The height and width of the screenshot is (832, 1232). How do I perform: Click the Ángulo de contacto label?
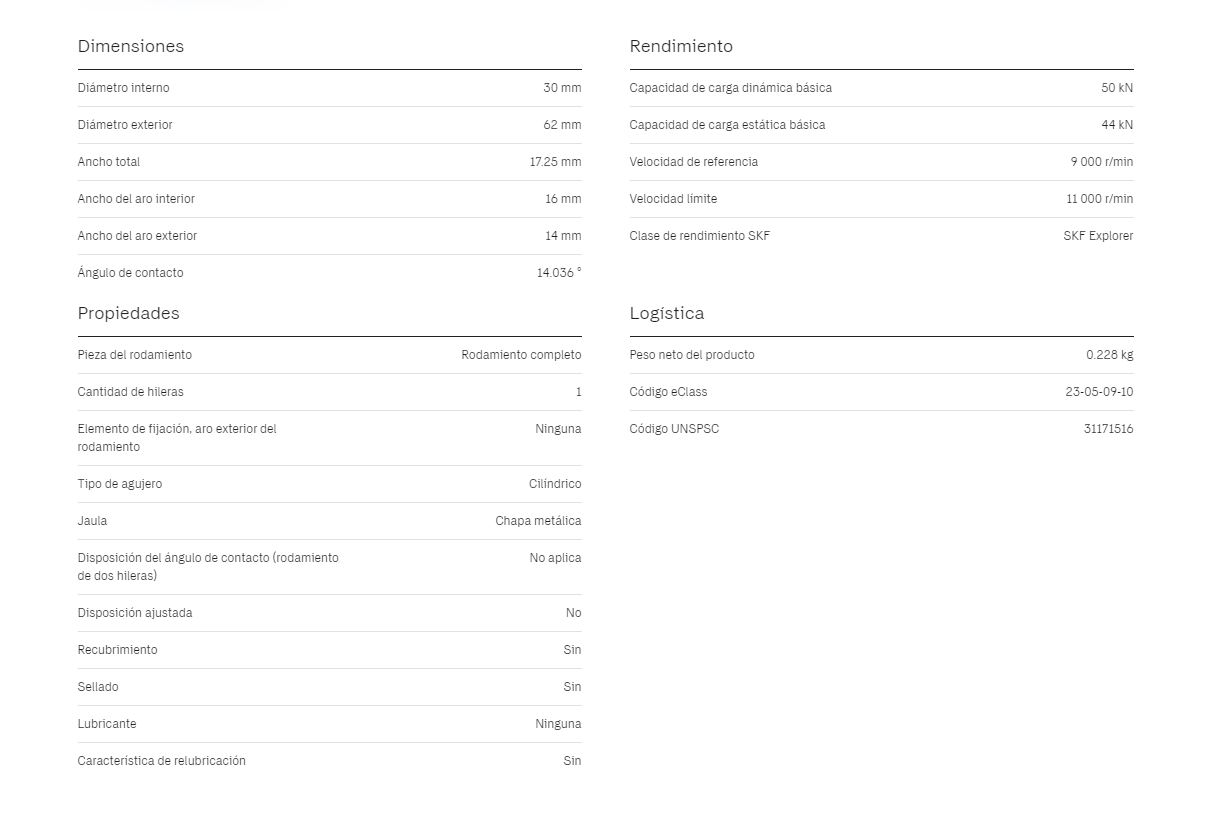click(x=131, y=273)
